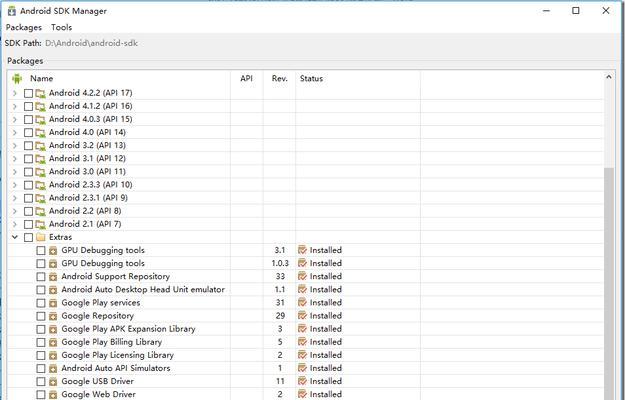Viewport: 625px width, 400px height.
Task: Click folder icon of Android 3.0 (API 11)
Action: pos(40,172)
